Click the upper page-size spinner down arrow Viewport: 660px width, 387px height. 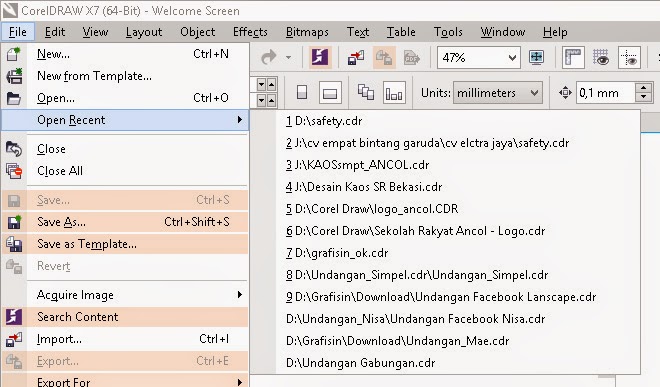point(261,84)
